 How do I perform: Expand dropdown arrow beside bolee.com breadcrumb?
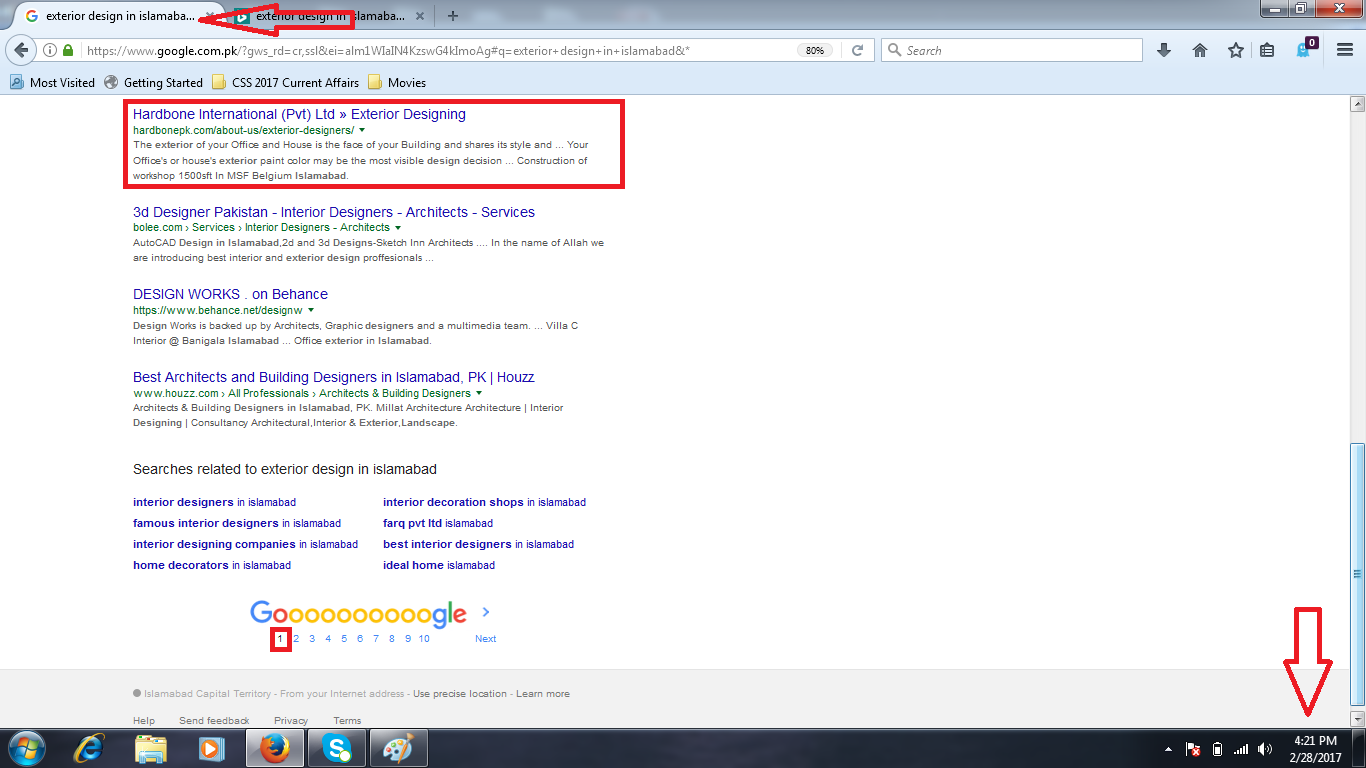tap(398, 228)
